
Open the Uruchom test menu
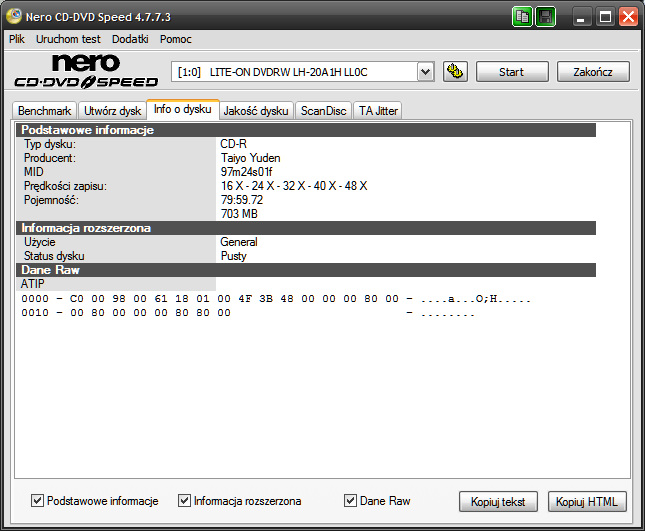[68, 39]
